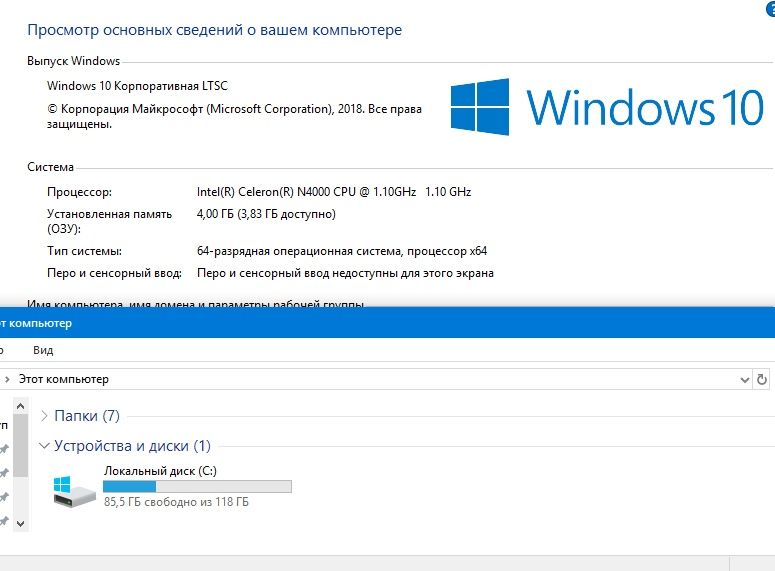775x571 pixels.
Task: Click the Установленная память (ОЗУ) label
Action: pos(109,221)
